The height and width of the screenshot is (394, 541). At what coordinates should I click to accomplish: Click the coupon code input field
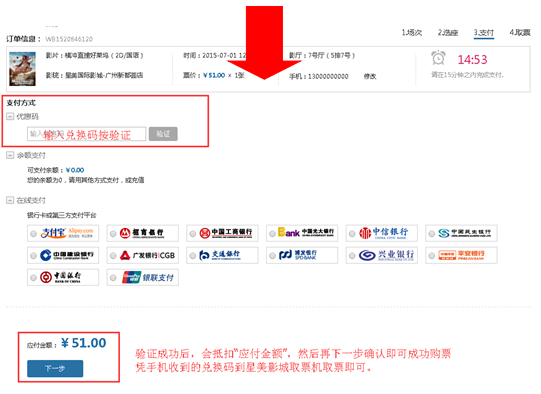[x=87, y=134]
